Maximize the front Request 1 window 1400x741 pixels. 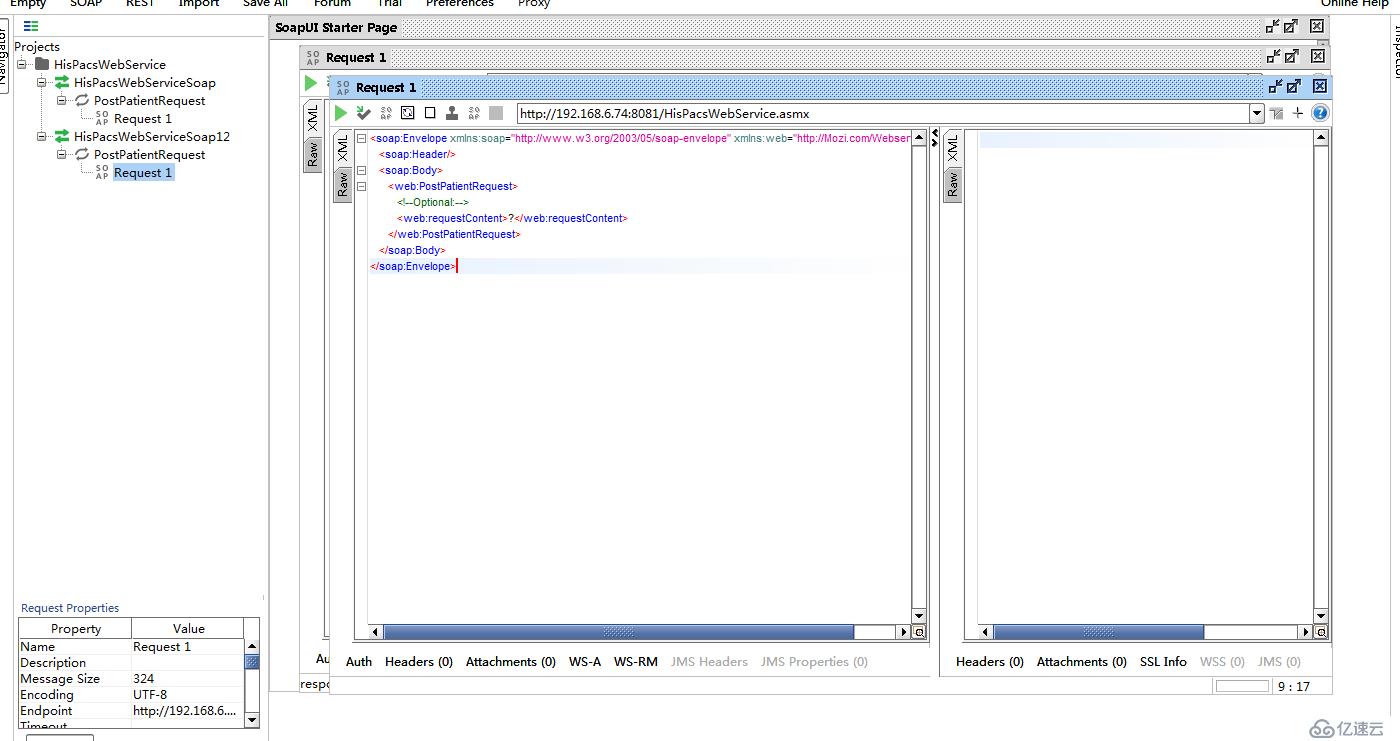tap(1294, 87)
